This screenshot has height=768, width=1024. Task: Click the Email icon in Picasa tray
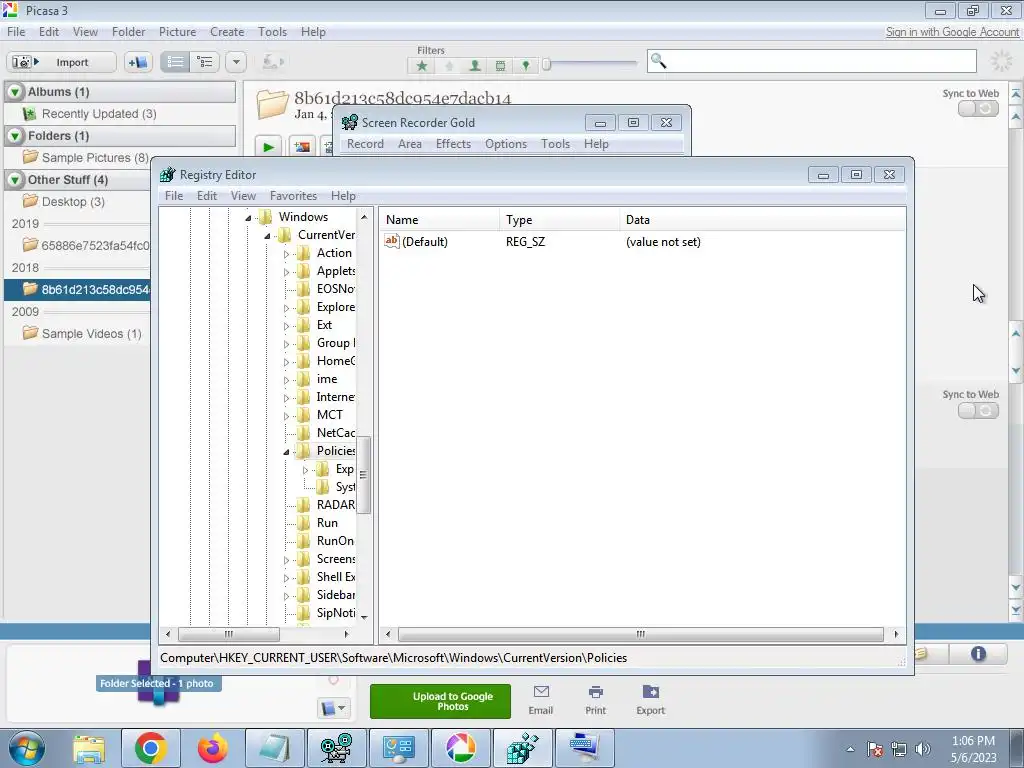tap(541, 700)
